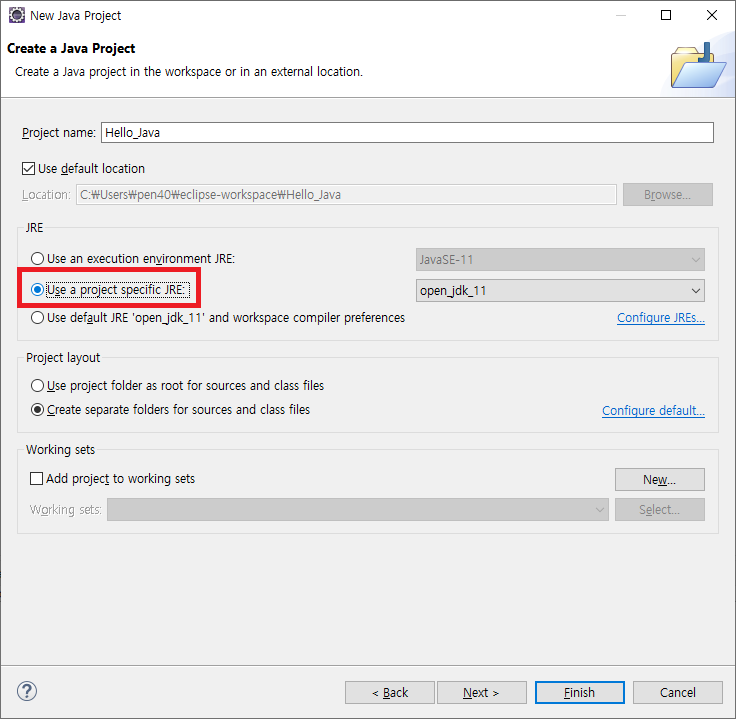Close the dialog with the X button

click(712, 15)
